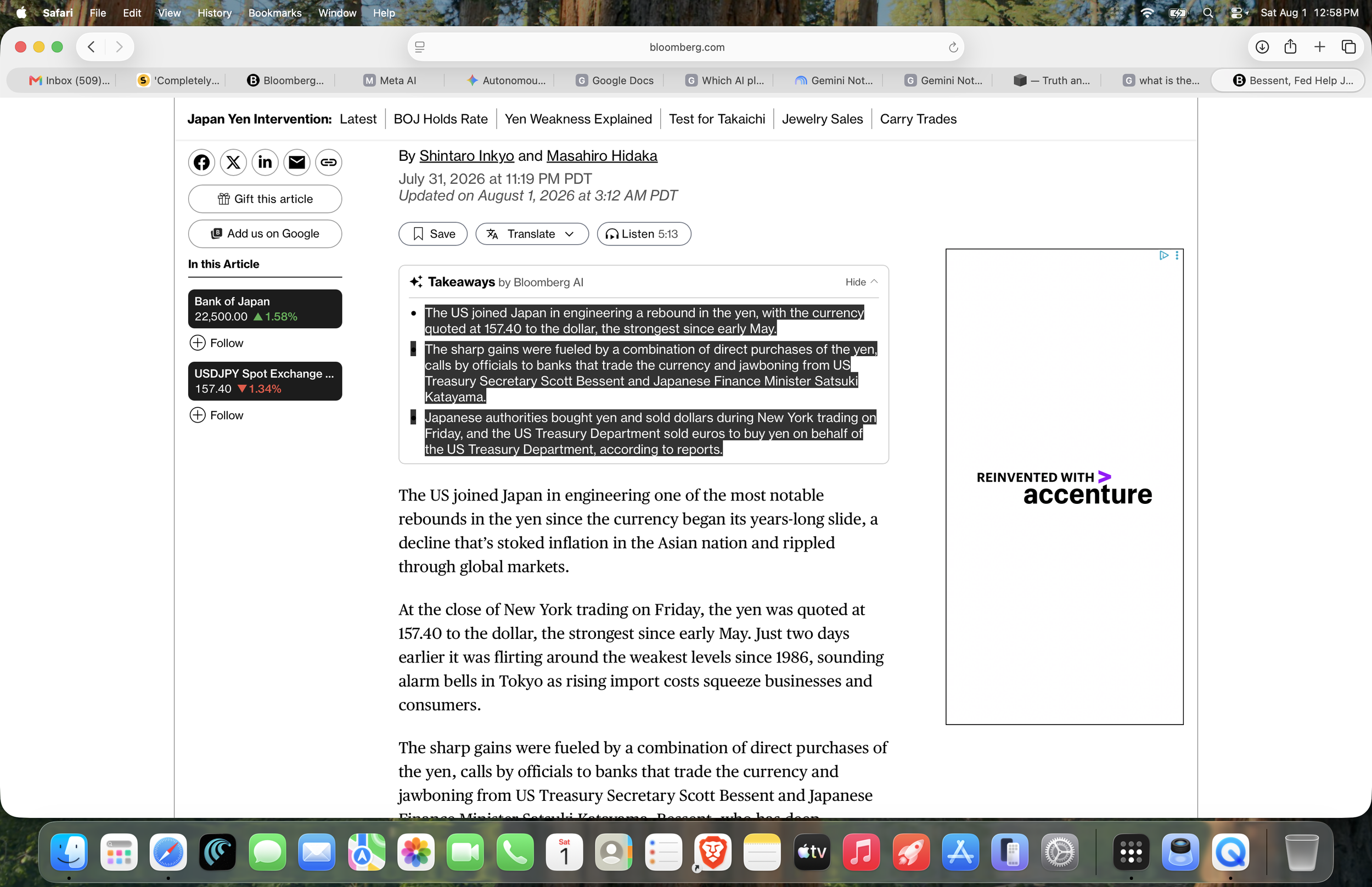Open the USDJPY Spot Exchange quote card
The height and width of the screenshot is (887, 1372).
coord(265,381)
